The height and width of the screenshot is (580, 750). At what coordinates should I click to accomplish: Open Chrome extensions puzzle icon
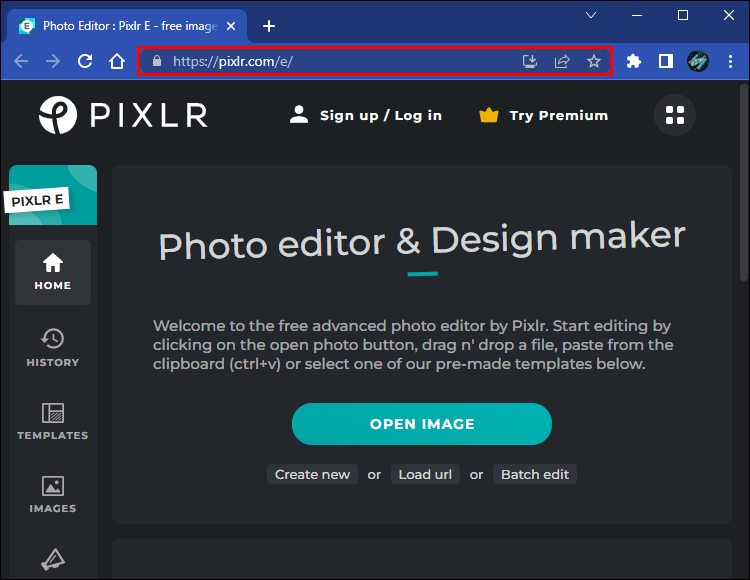[x=634, y=61]
